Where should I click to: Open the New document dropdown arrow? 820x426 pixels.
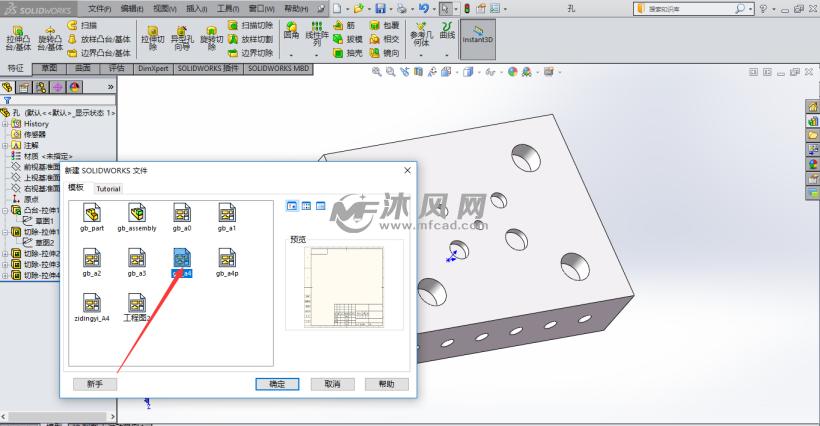point(347,9)
